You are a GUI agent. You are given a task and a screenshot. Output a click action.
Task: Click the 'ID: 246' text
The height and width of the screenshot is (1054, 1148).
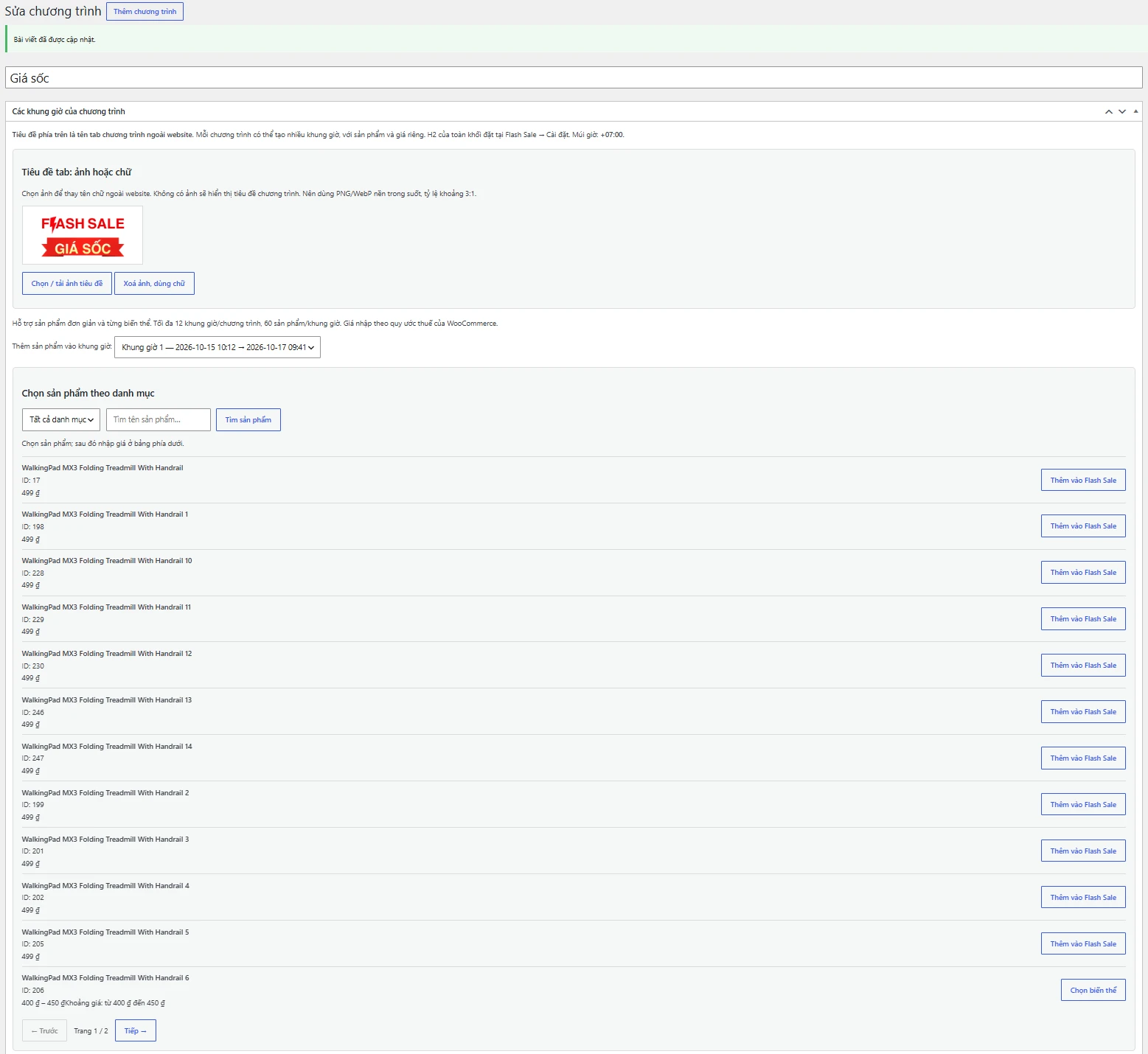pyautogui.click(x=32, y=713)
